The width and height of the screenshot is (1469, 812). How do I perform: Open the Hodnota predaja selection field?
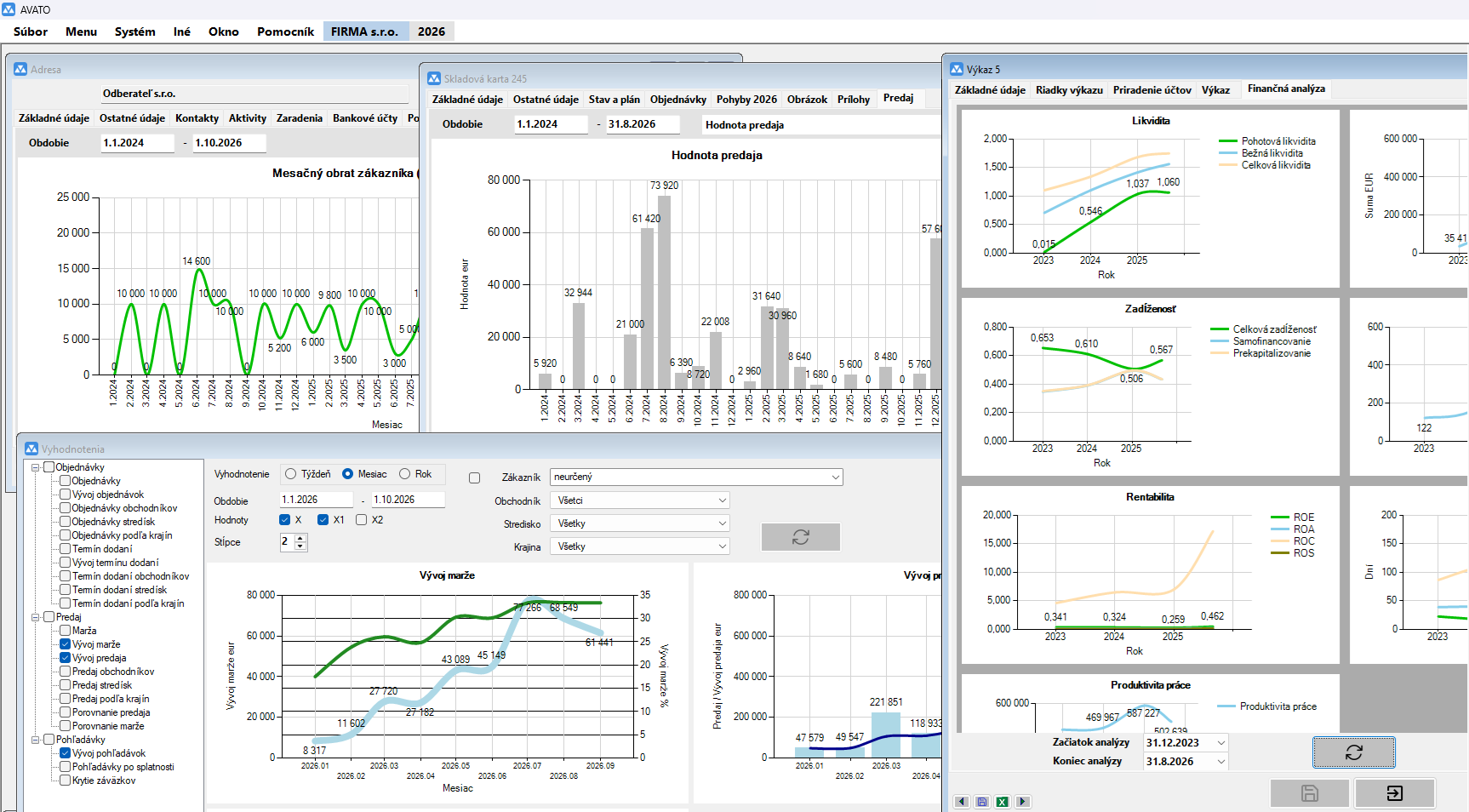pyautogui.click(x=821, y=125)
